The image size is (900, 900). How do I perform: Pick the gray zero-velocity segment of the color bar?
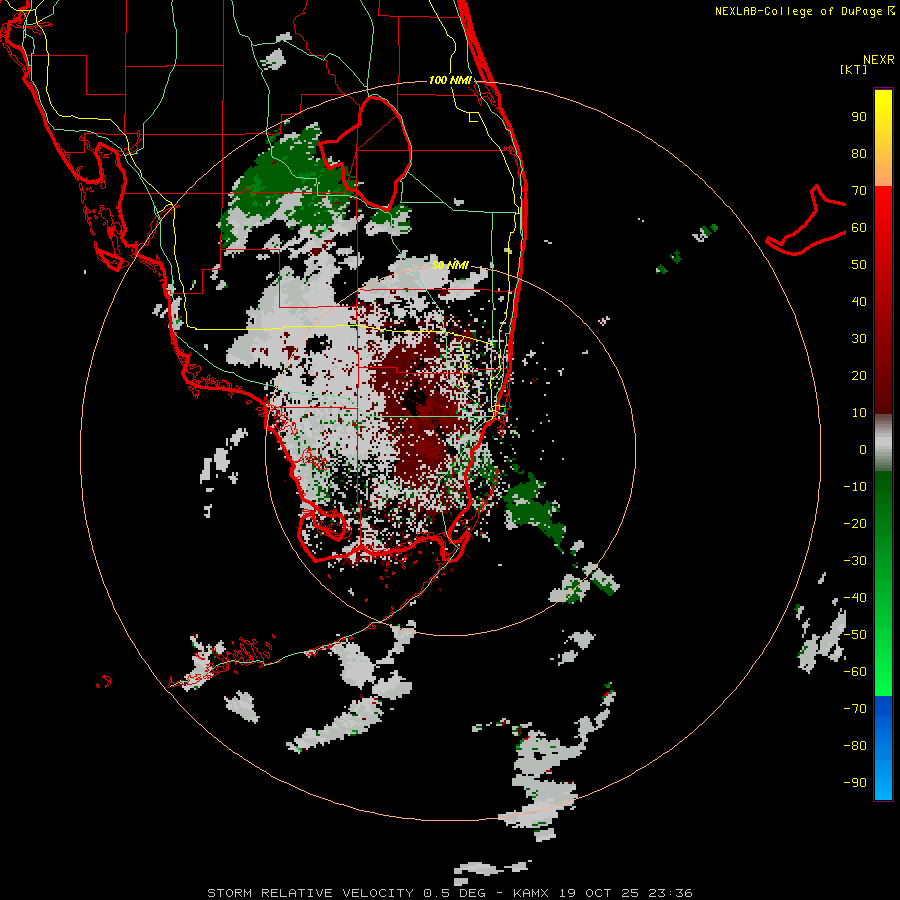(883, 443)
